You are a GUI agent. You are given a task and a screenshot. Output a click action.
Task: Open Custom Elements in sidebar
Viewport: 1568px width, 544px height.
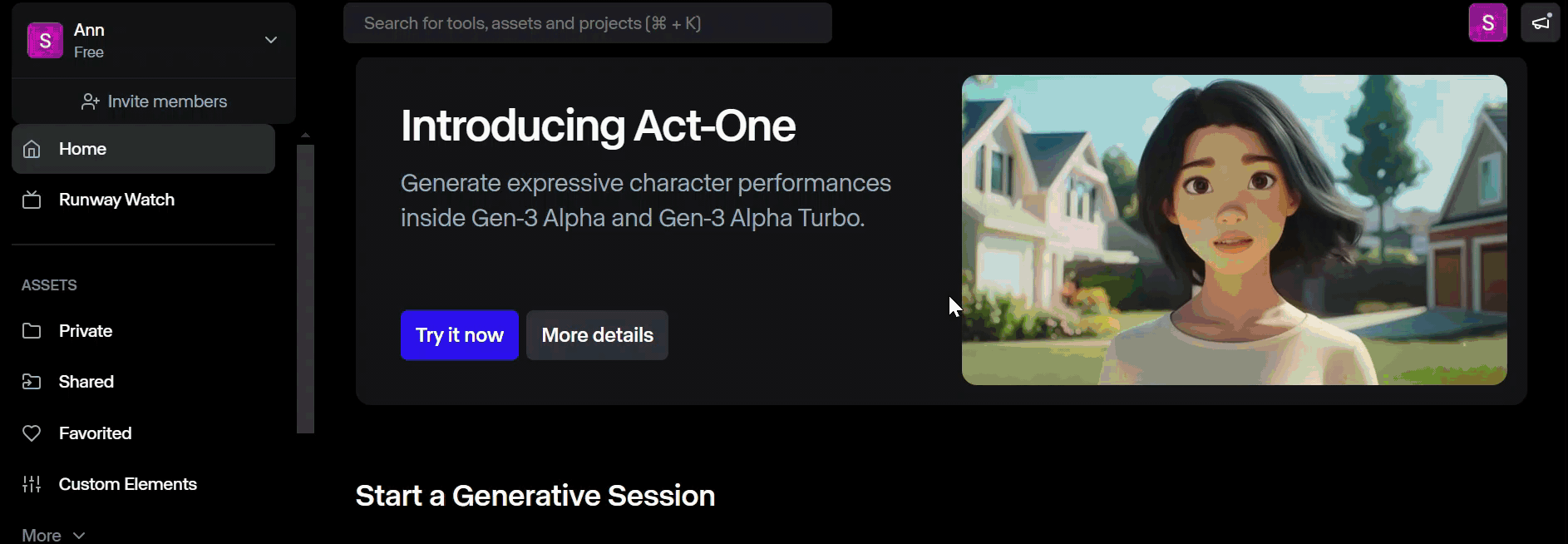[x=127, y=484]
